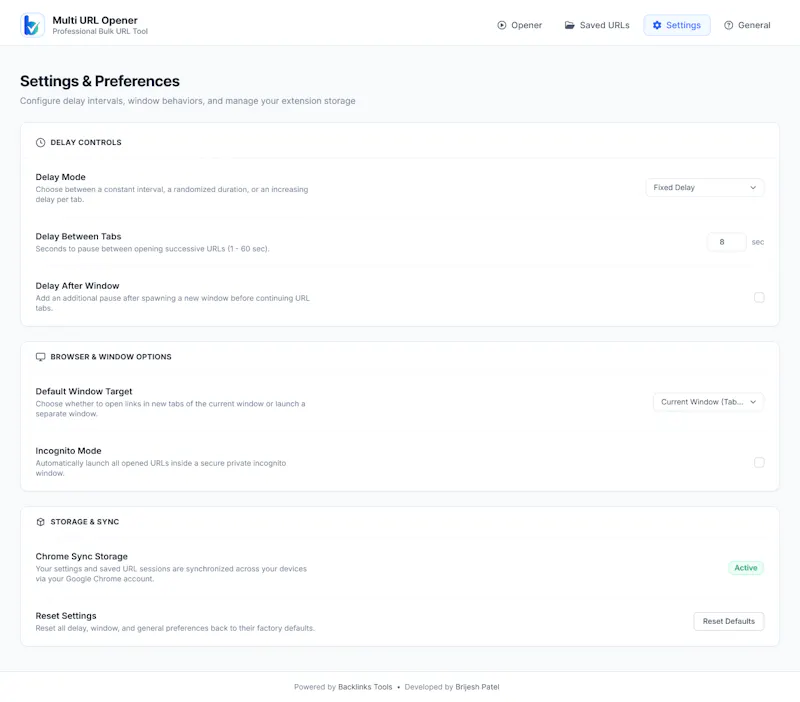
Task: Click the Chrome Sync Storage label
Action: click(82, 556)
